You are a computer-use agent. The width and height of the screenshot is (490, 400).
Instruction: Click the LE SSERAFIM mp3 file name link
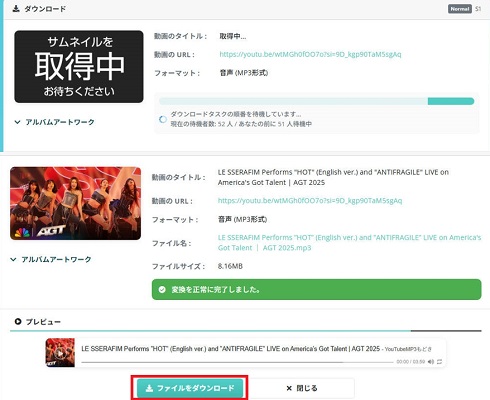pos(349,243)
